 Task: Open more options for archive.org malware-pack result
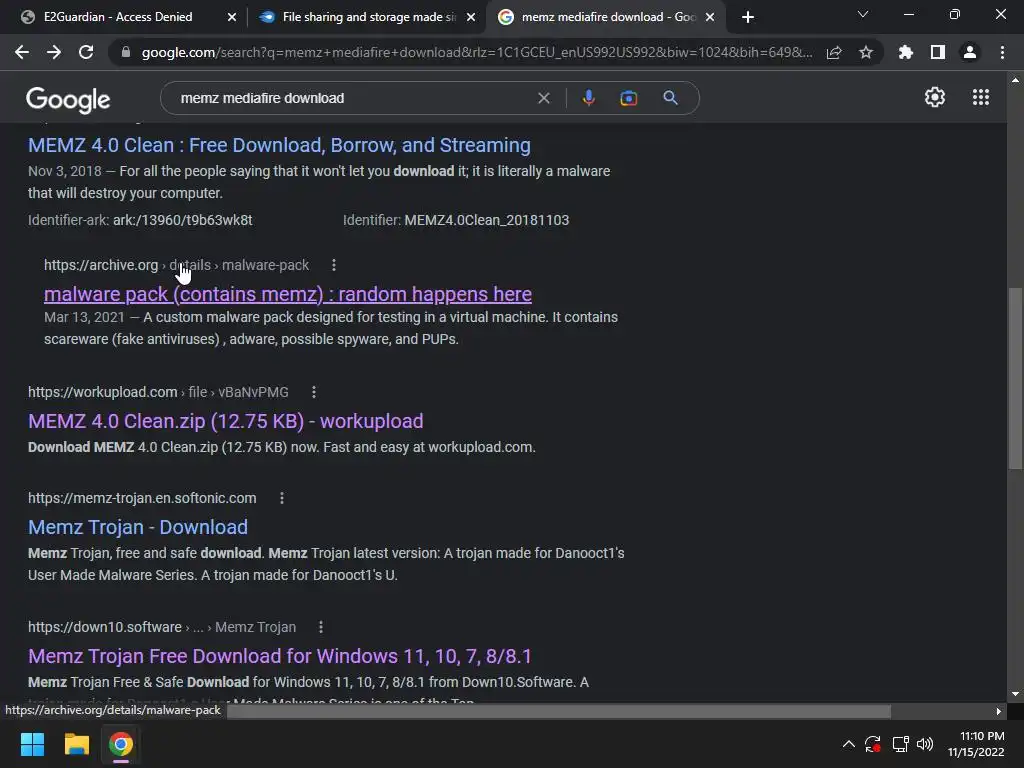click(334, 265)
